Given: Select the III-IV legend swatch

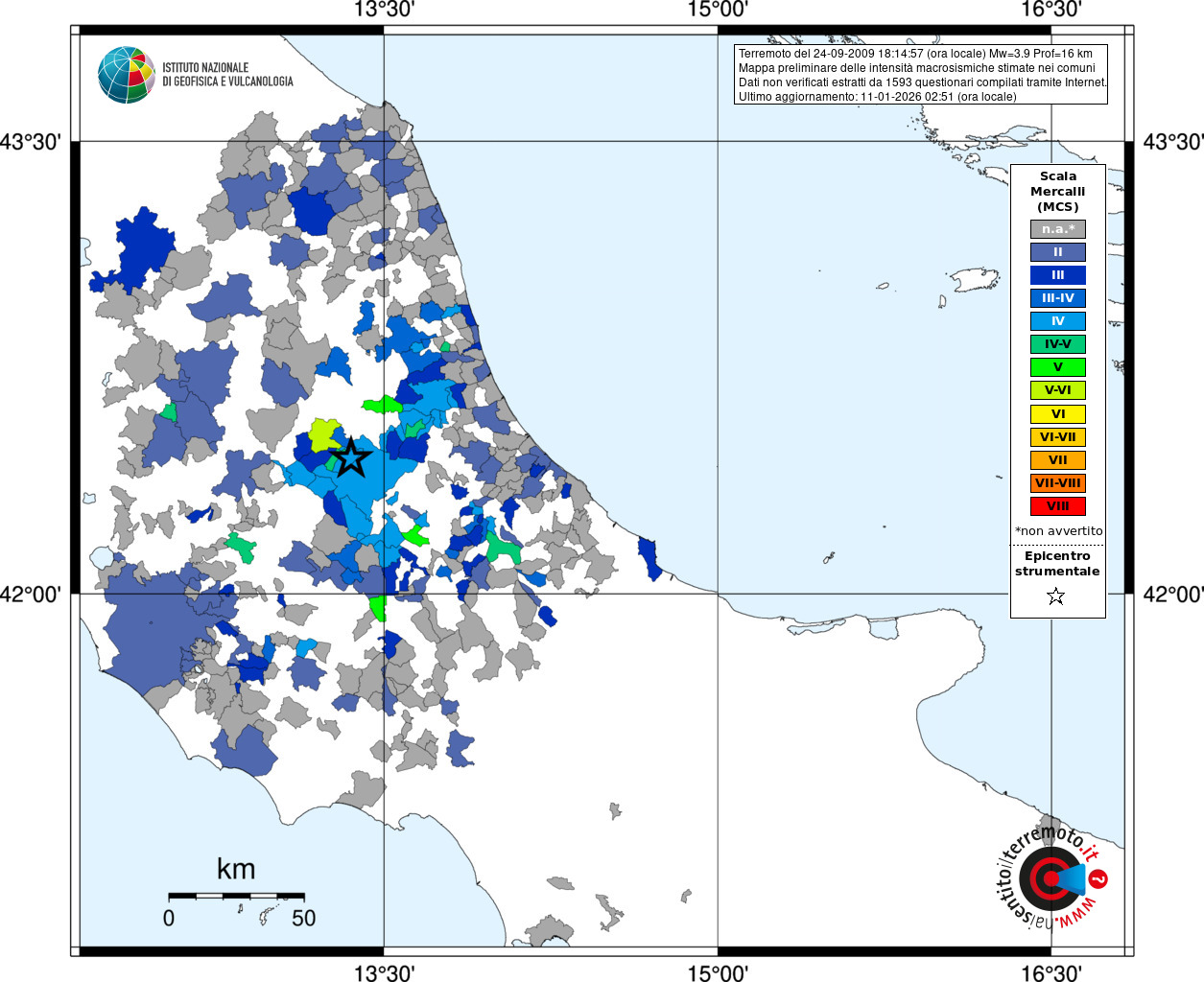Looking at the screenshot, I should (x=1058, y=298).
